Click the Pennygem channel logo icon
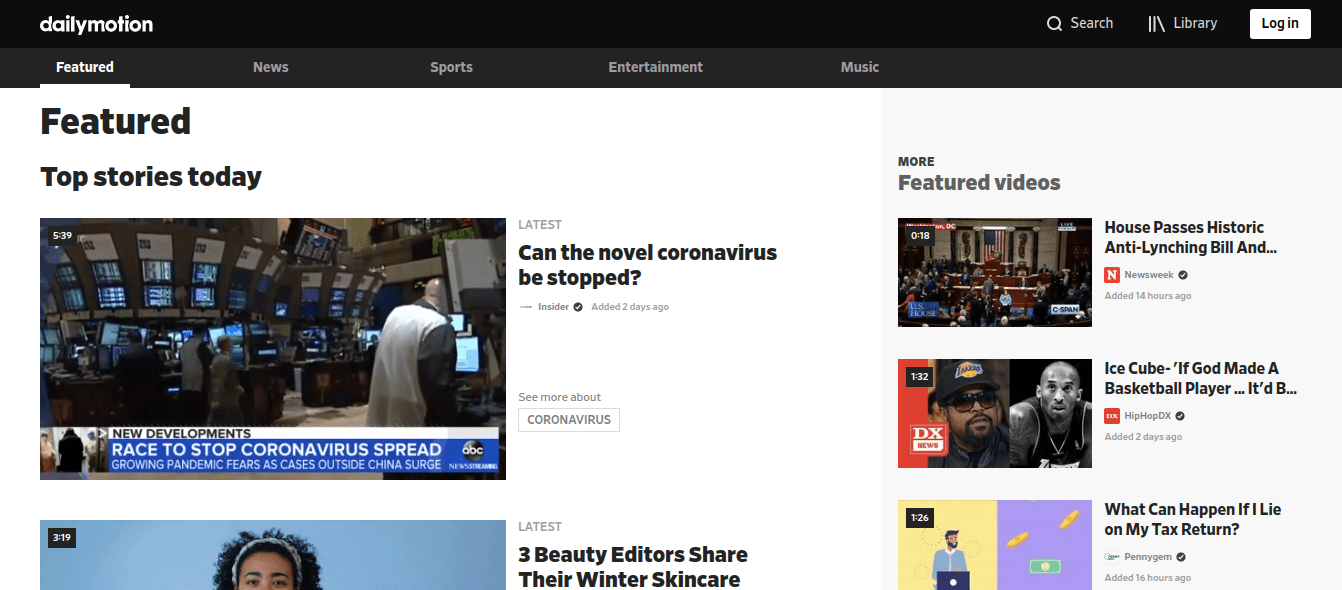Screen dimensions: 1342x590 click(1112, 557)
